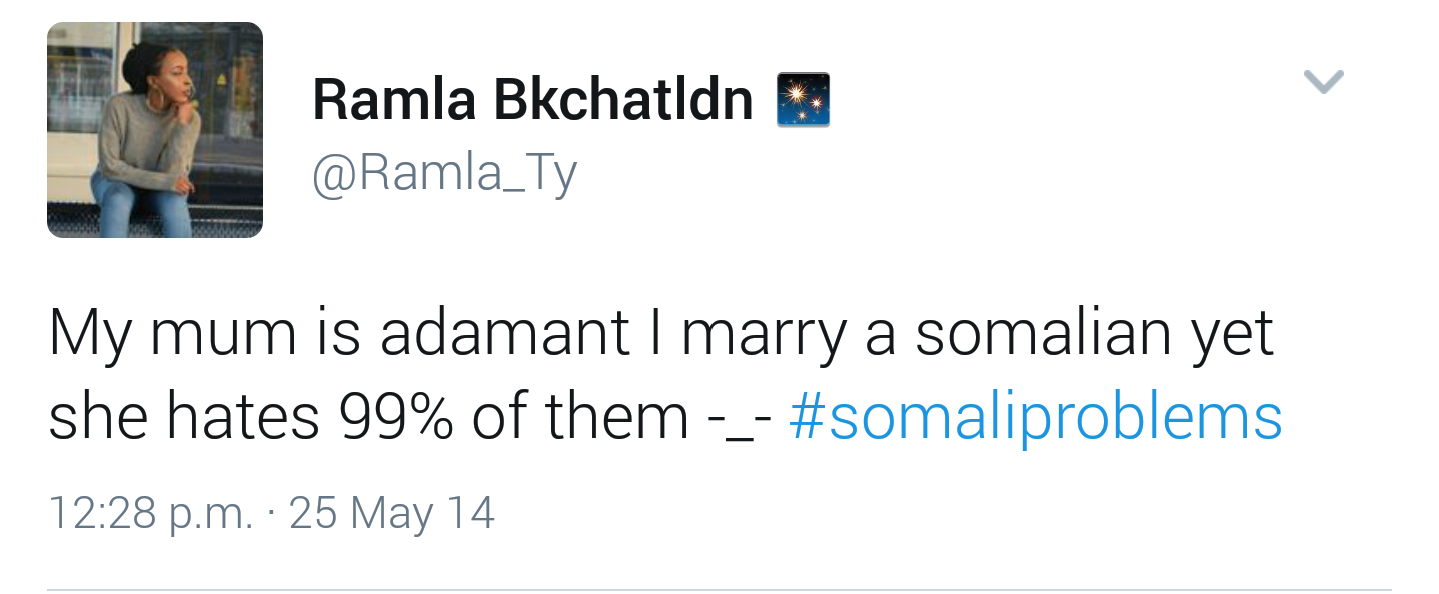Click the display name Ramla Bkchatldn

click(x=533, y=100)
